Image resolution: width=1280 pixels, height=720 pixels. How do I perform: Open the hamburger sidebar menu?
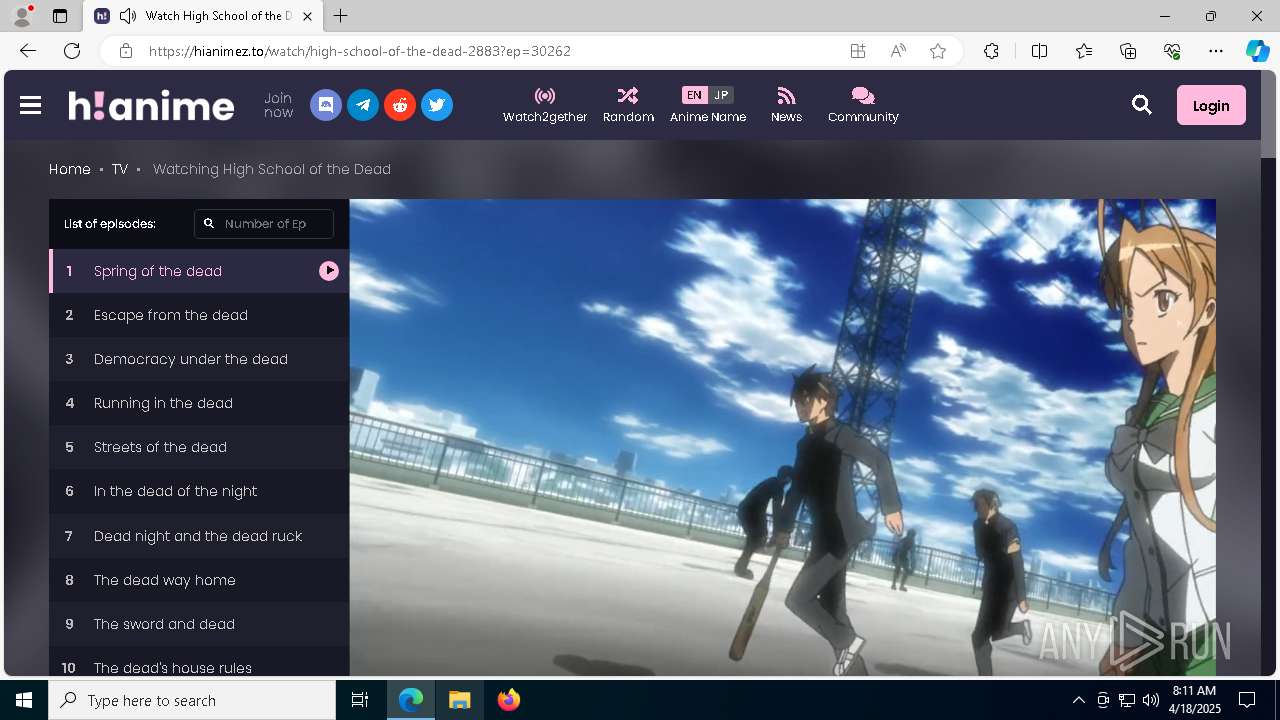31,105
